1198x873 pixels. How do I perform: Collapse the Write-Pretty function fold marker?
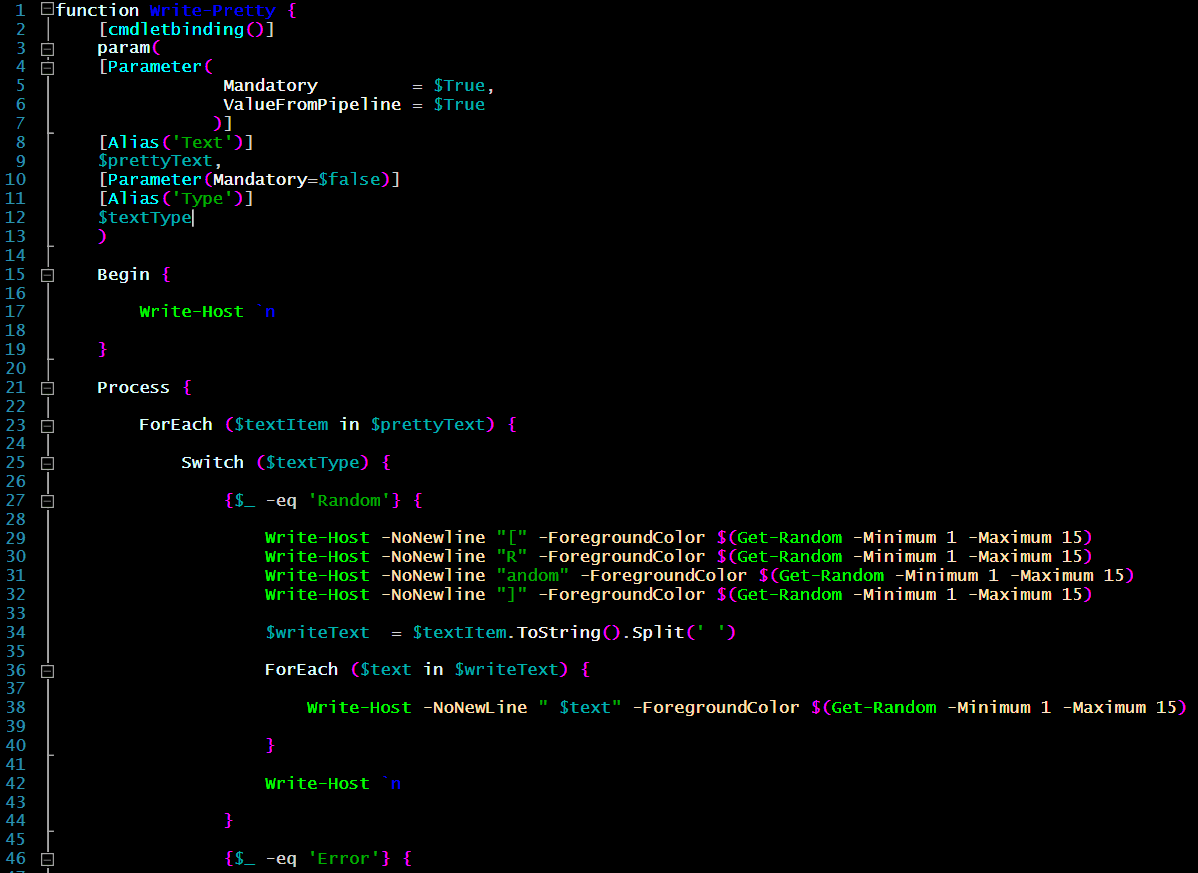click(46, 10)
